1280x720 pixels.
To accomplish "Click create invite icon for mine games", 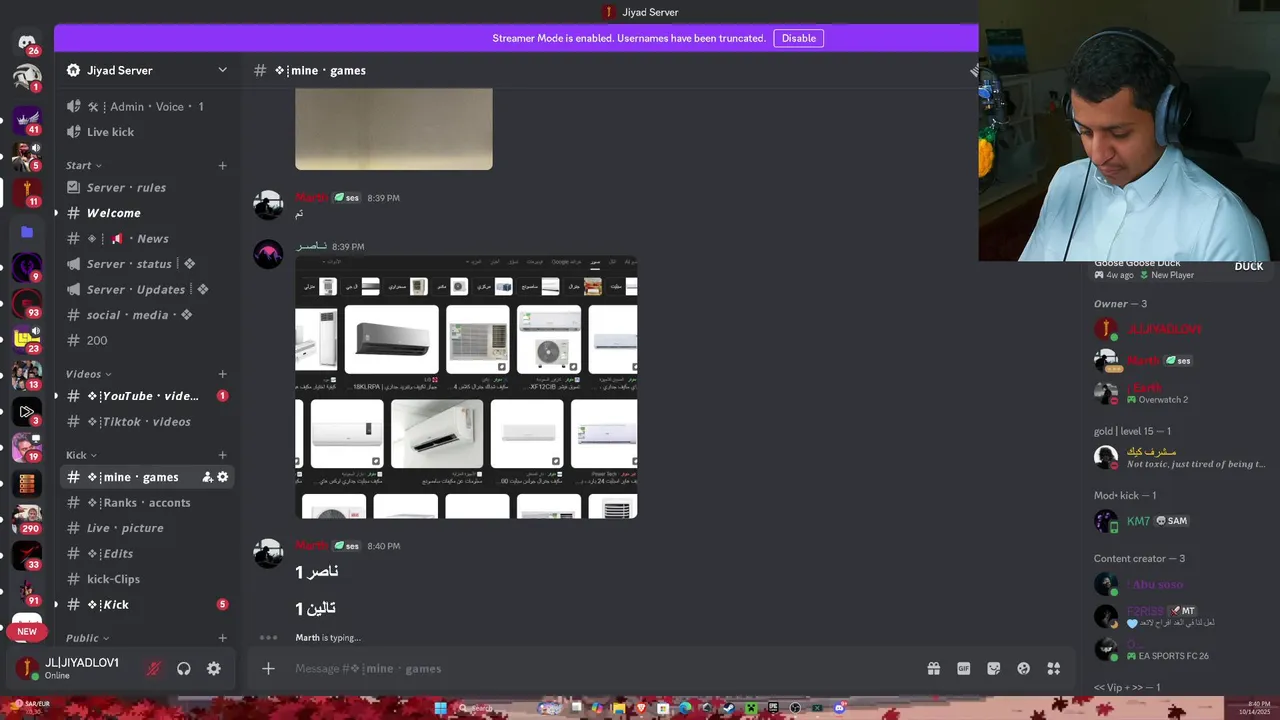I will (207, 477).
